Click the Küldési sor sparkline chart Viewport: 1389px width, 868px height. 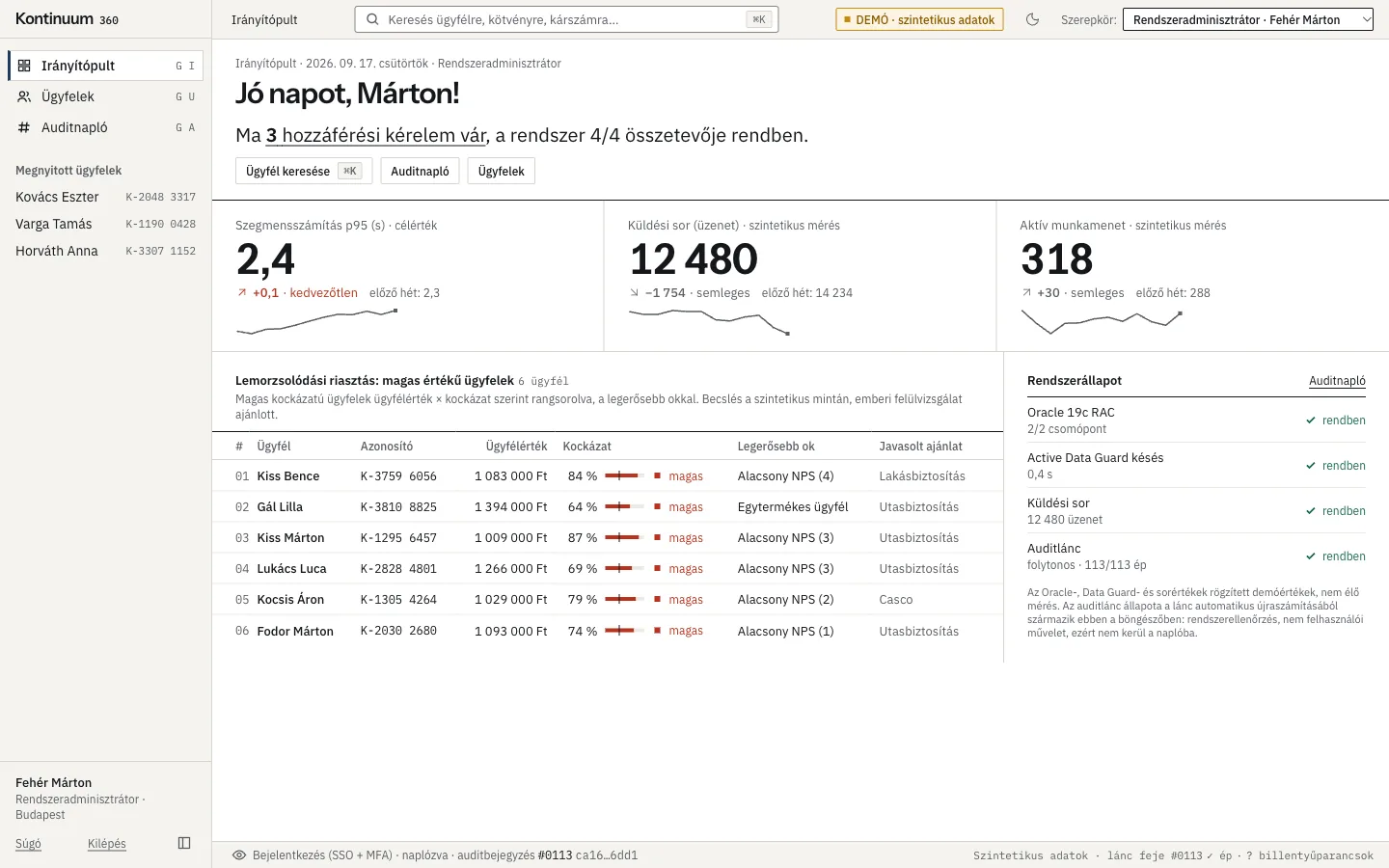[709, 322]
